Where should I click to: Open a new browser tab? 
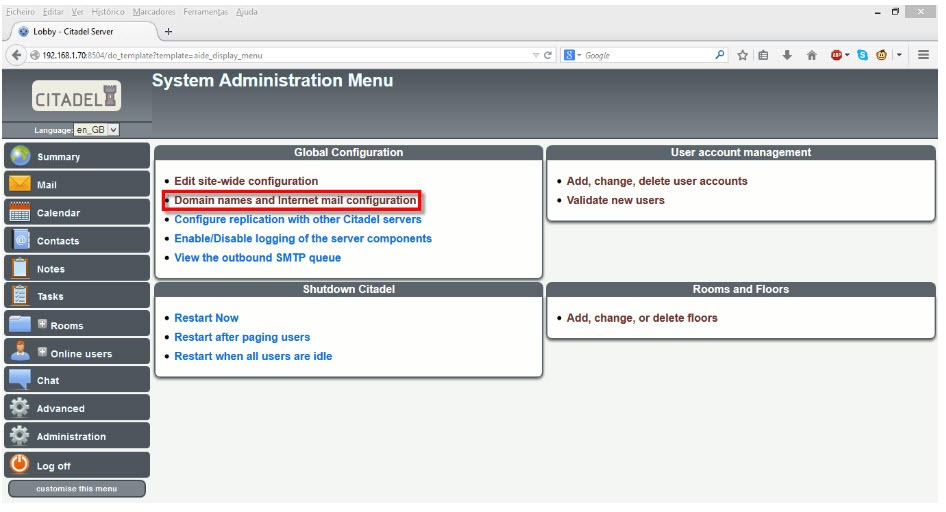(168, 32)
